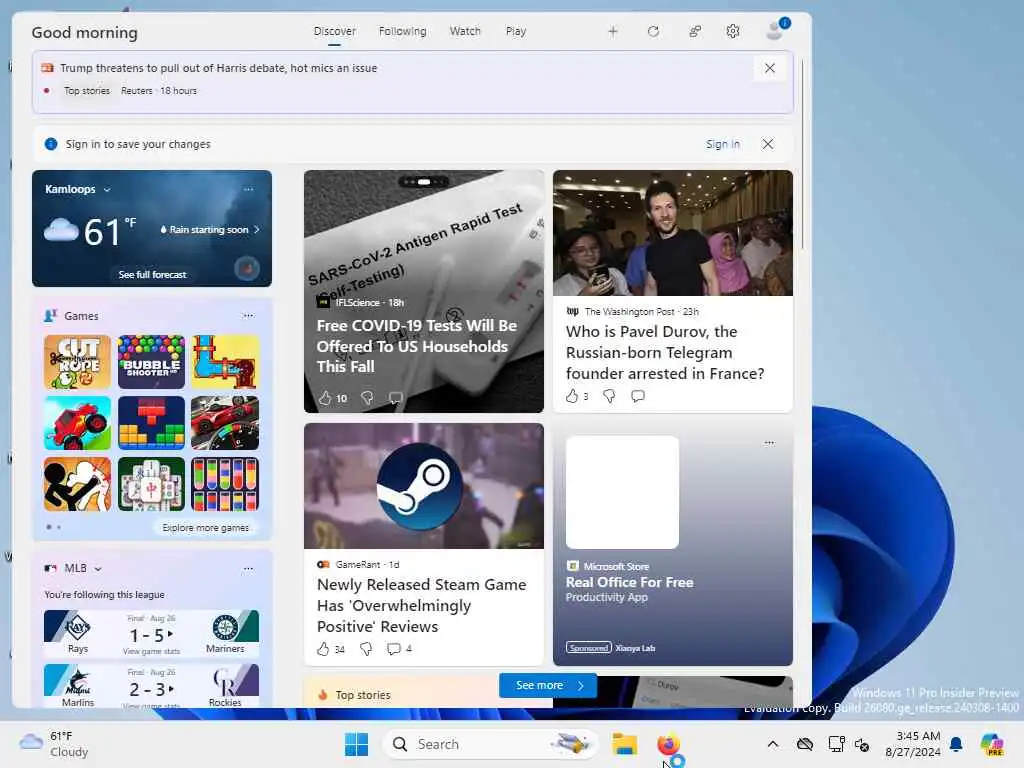
Task: Click the plus add widget icon
Action: (613, 31)
